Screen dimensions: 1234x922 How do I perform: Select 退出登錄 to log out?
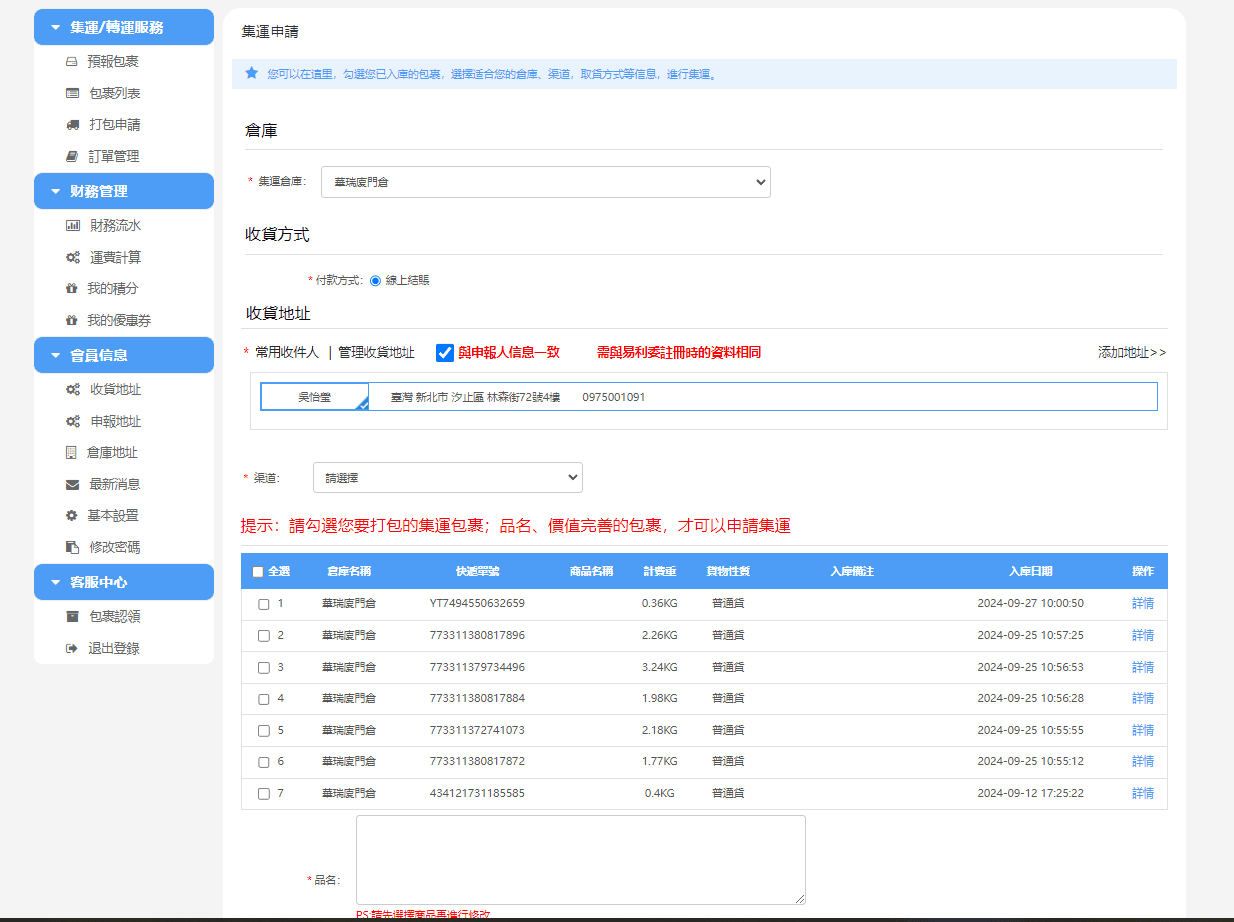pyautogui.click(x=114, y=648)
